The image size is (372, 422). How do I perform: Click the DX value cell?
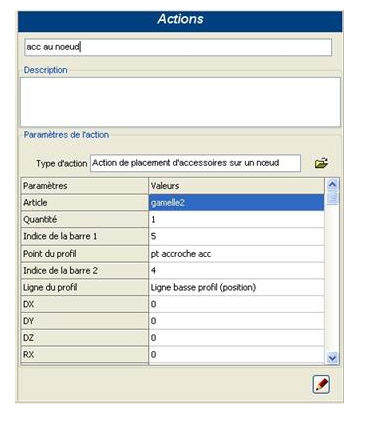coord(236,304)
